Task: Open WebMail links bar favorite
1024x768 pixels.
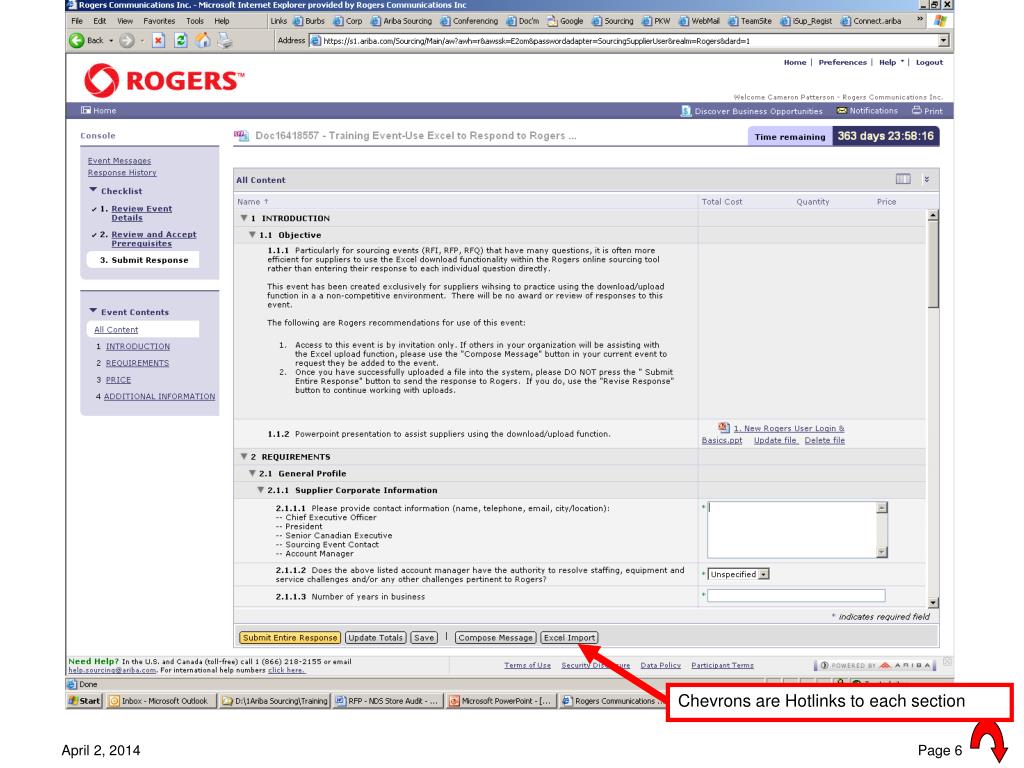Action: 699,21
